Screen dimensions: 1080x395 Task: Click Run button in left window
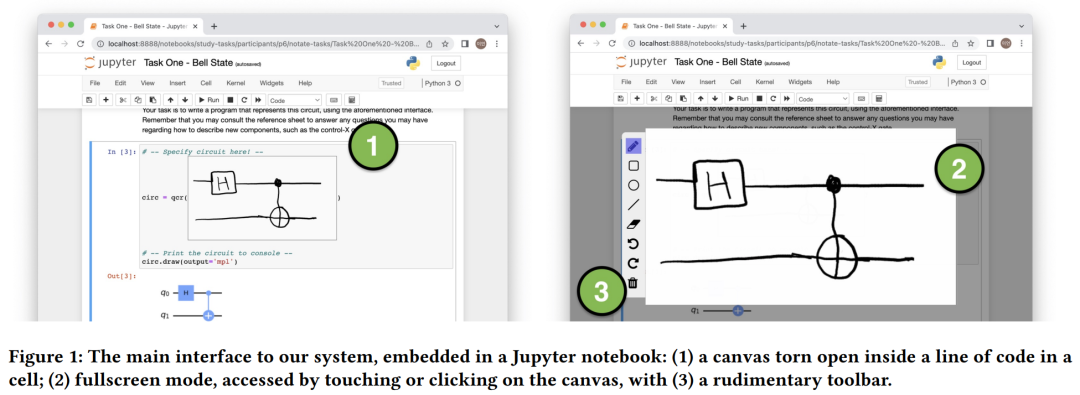tap(209, 100)
